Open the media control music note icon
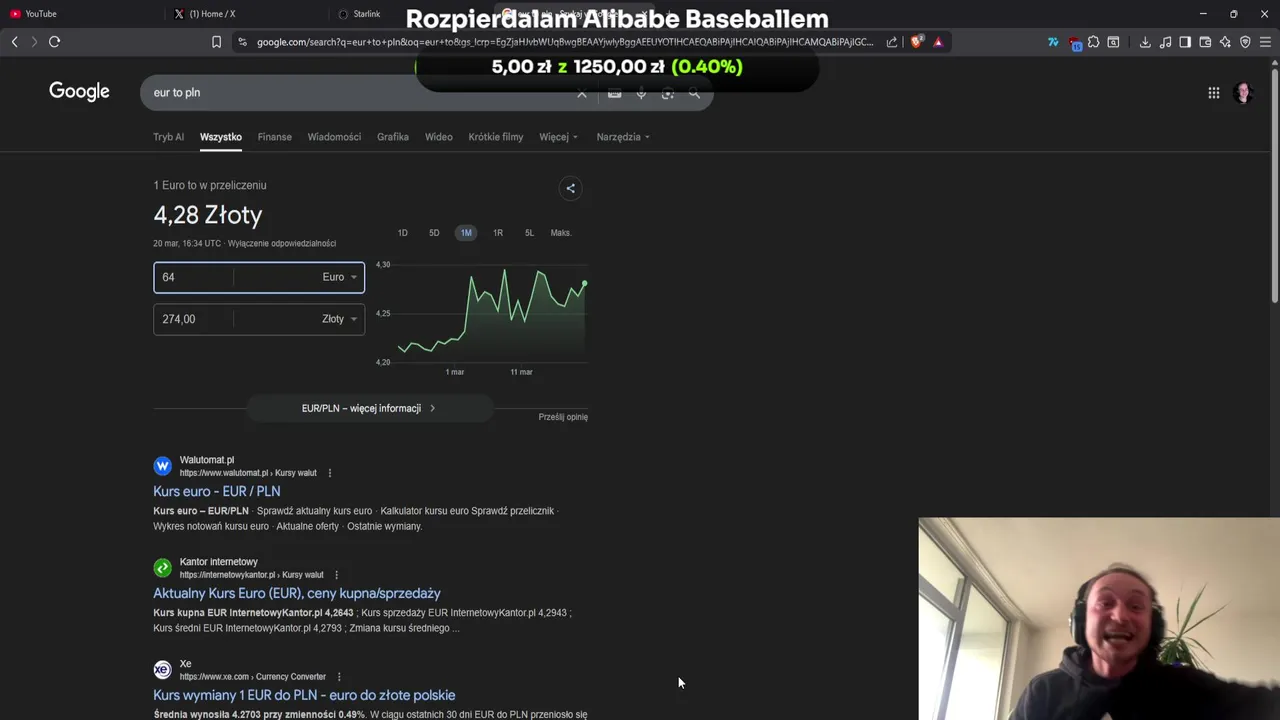 [1165, 42]
